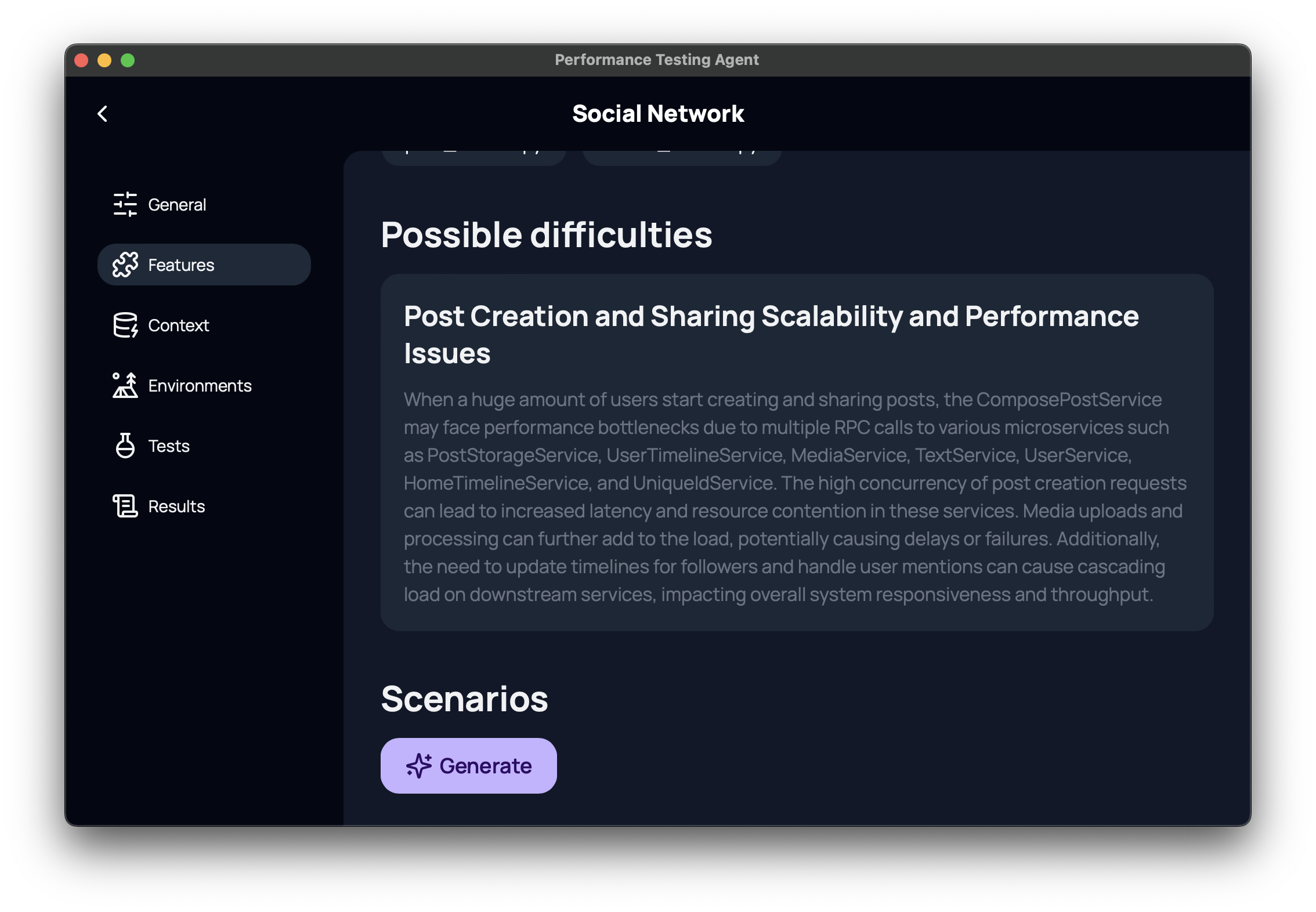Click the Tests flask icon
The width and height of the screenshot is (1316, 912).
click(125, 446)
